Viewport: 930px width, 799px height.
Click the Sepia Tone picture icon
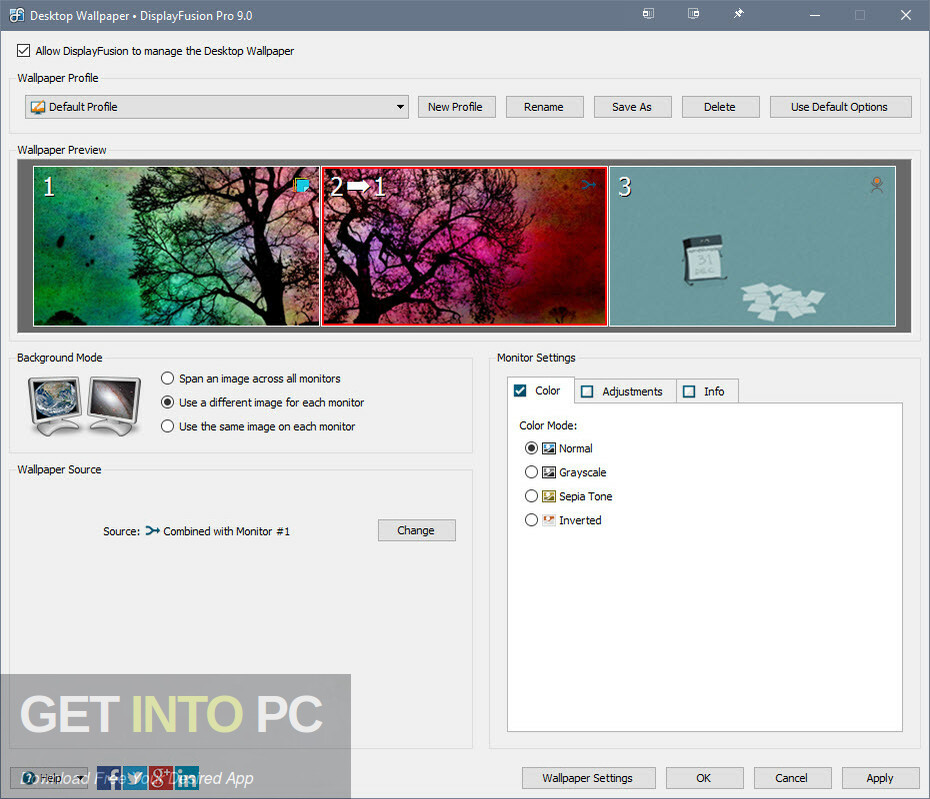click(549, 496)
